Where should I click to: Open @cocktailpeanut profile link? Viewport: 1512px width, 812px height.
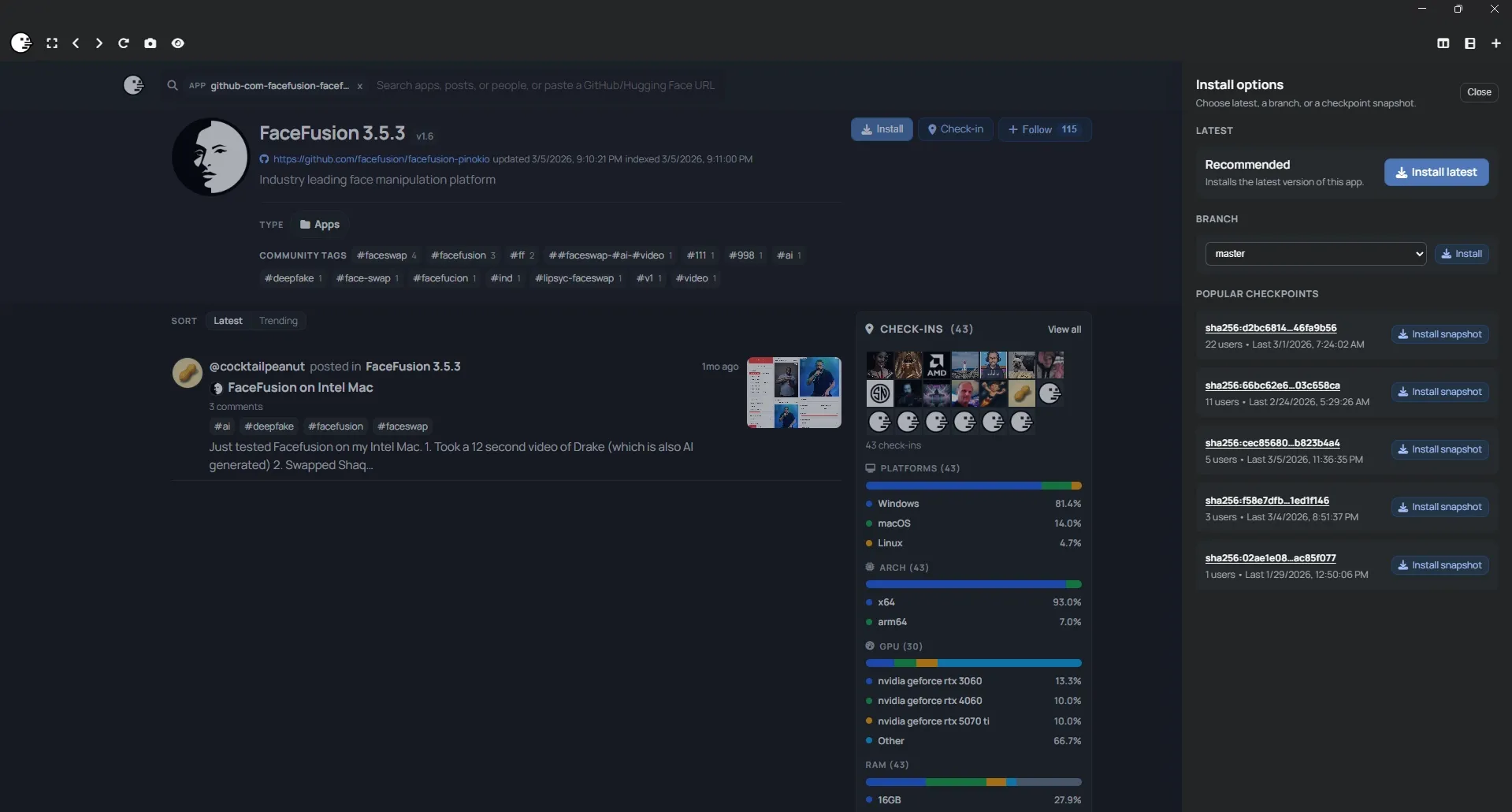[x=257, y=367]
